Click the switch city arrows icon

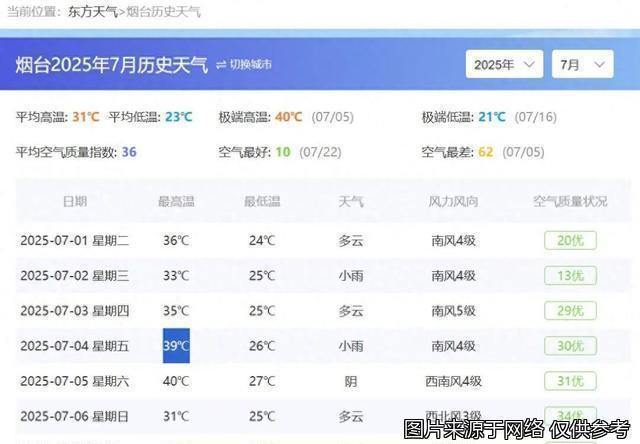click(221, 65)
